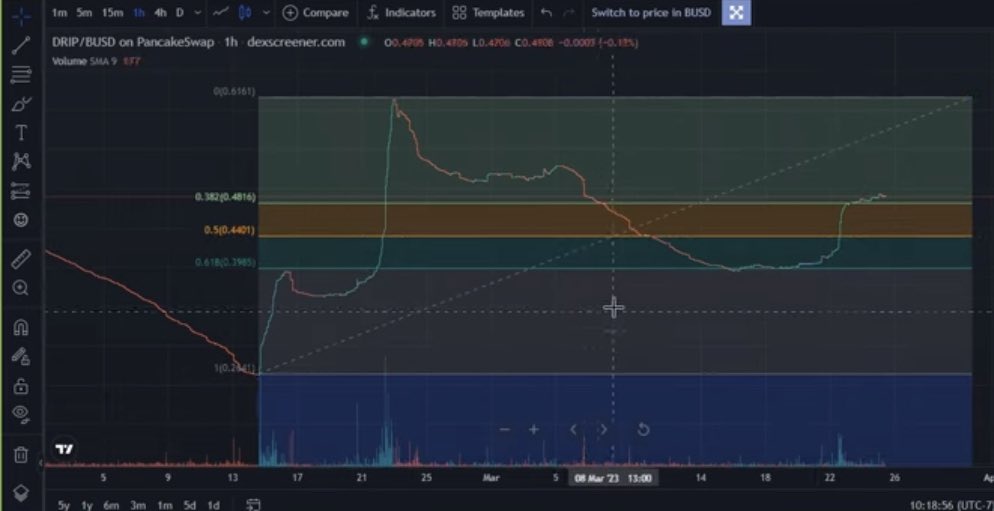This screenshot has height=511, width=994.
Task: Select the 1m timeframe
Action: click(59, 13)
